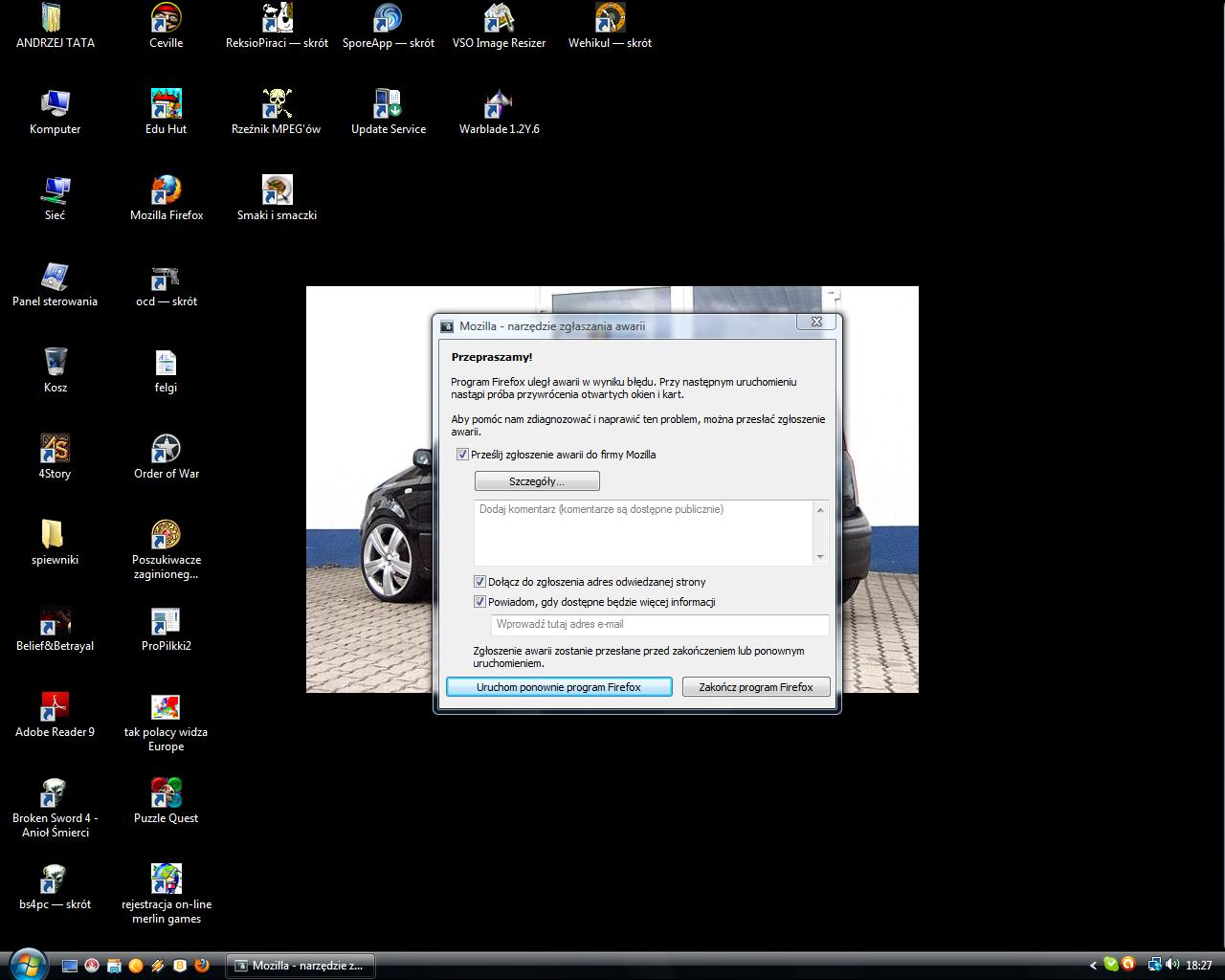1225x980 pixels.
Task: Click the e-mail address input field
Action: (660, 624)
